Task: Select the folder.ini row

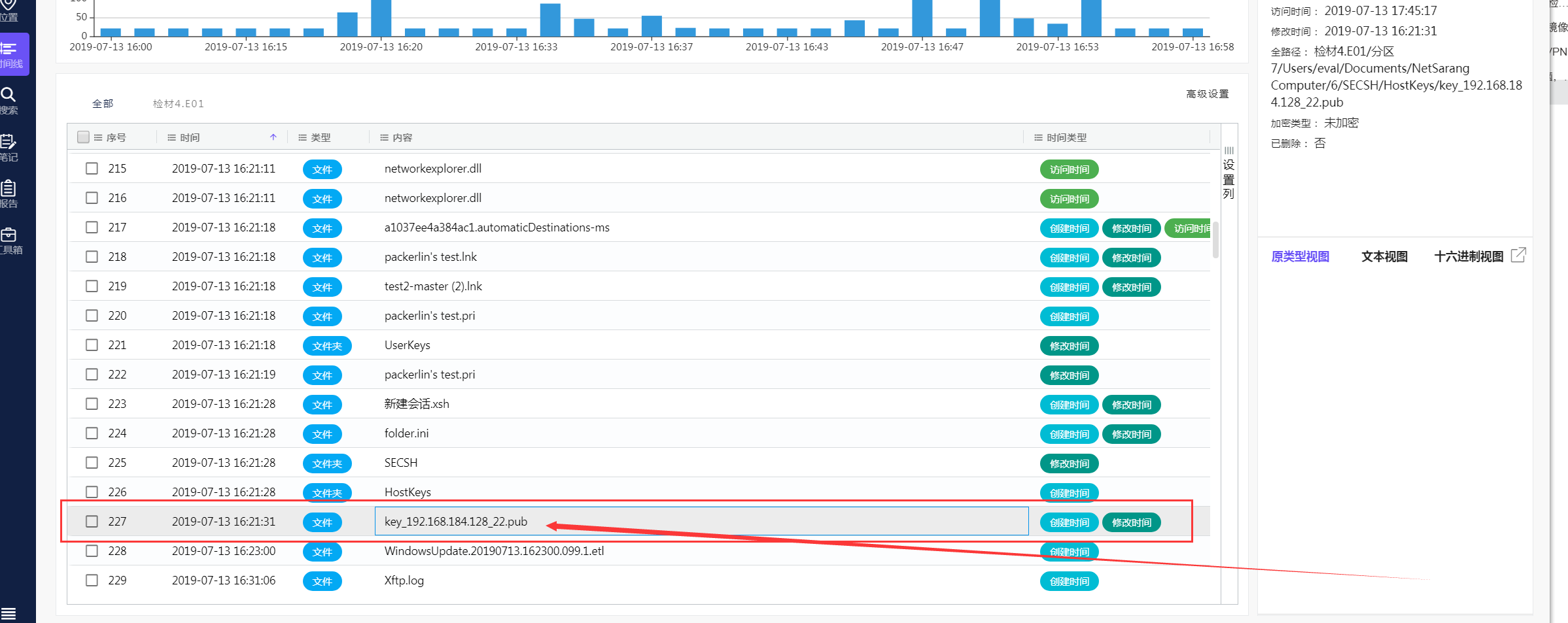Action: pyautogui.click(x=638, y=433)
